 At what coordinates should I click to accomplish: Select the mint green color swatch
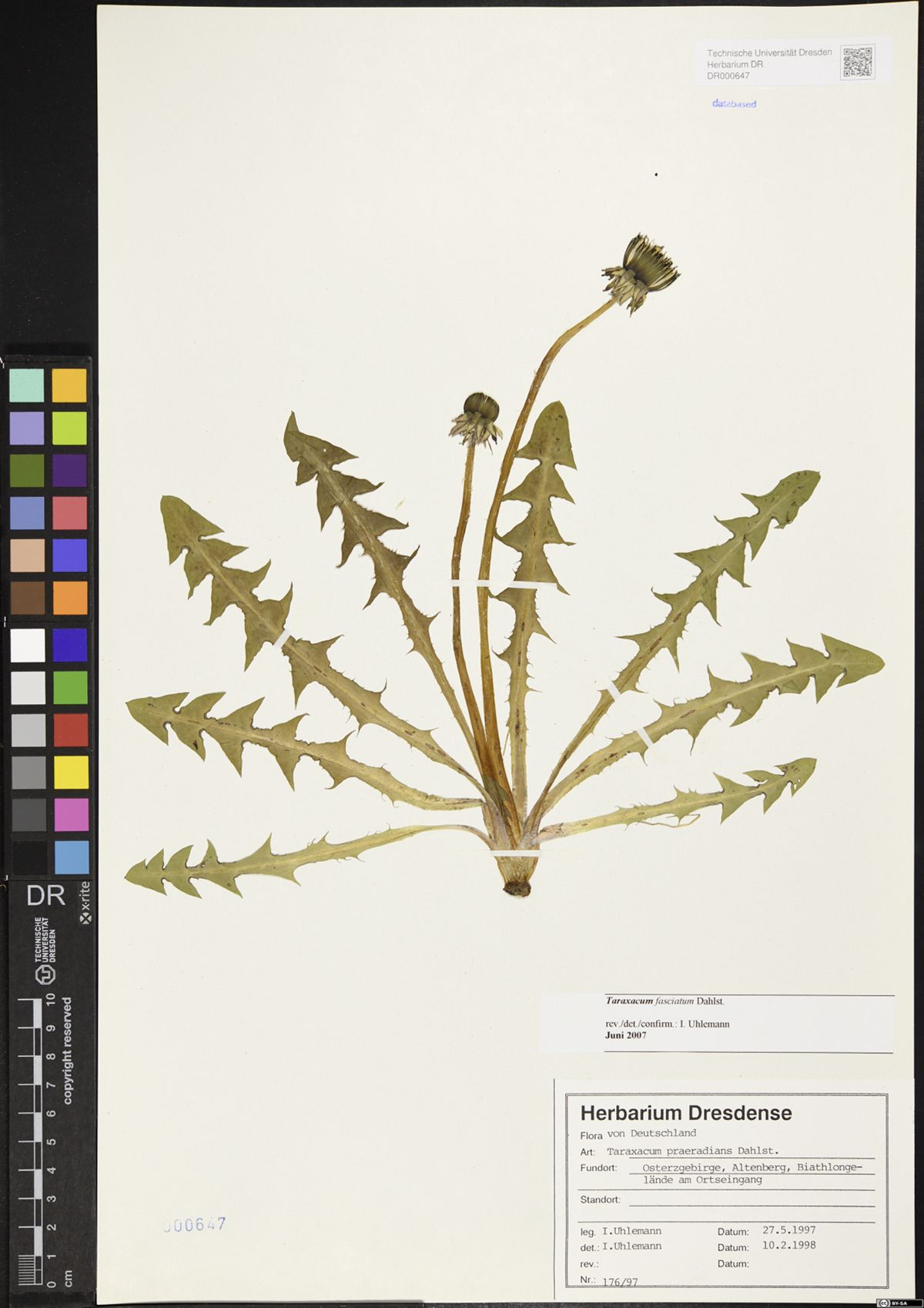tap(27, 385)
